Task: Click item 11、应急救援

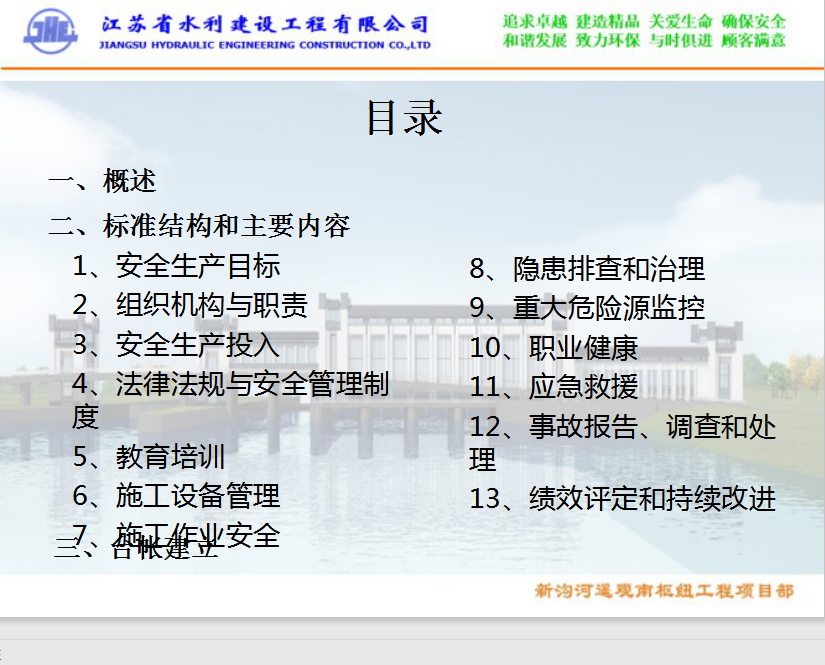Action: (554, 387)
